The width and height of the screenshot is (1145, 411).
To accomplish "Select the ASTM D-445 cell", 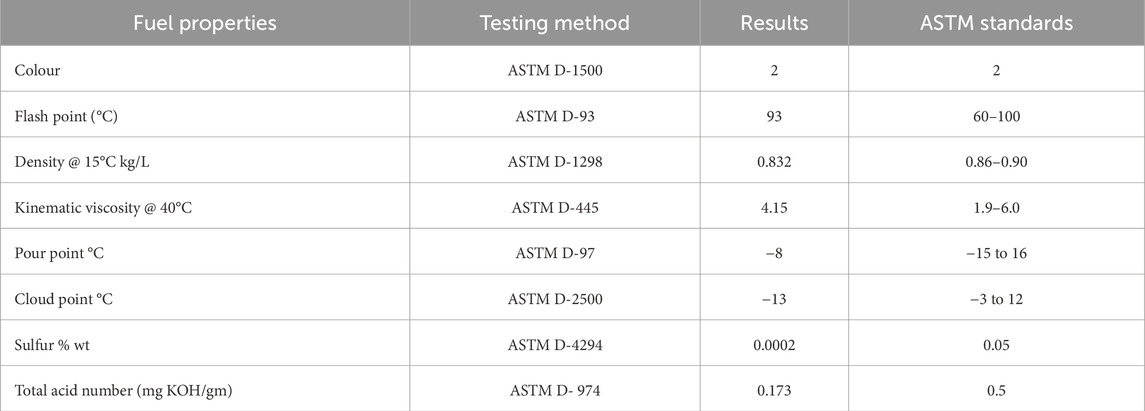I will pos(554,207).
